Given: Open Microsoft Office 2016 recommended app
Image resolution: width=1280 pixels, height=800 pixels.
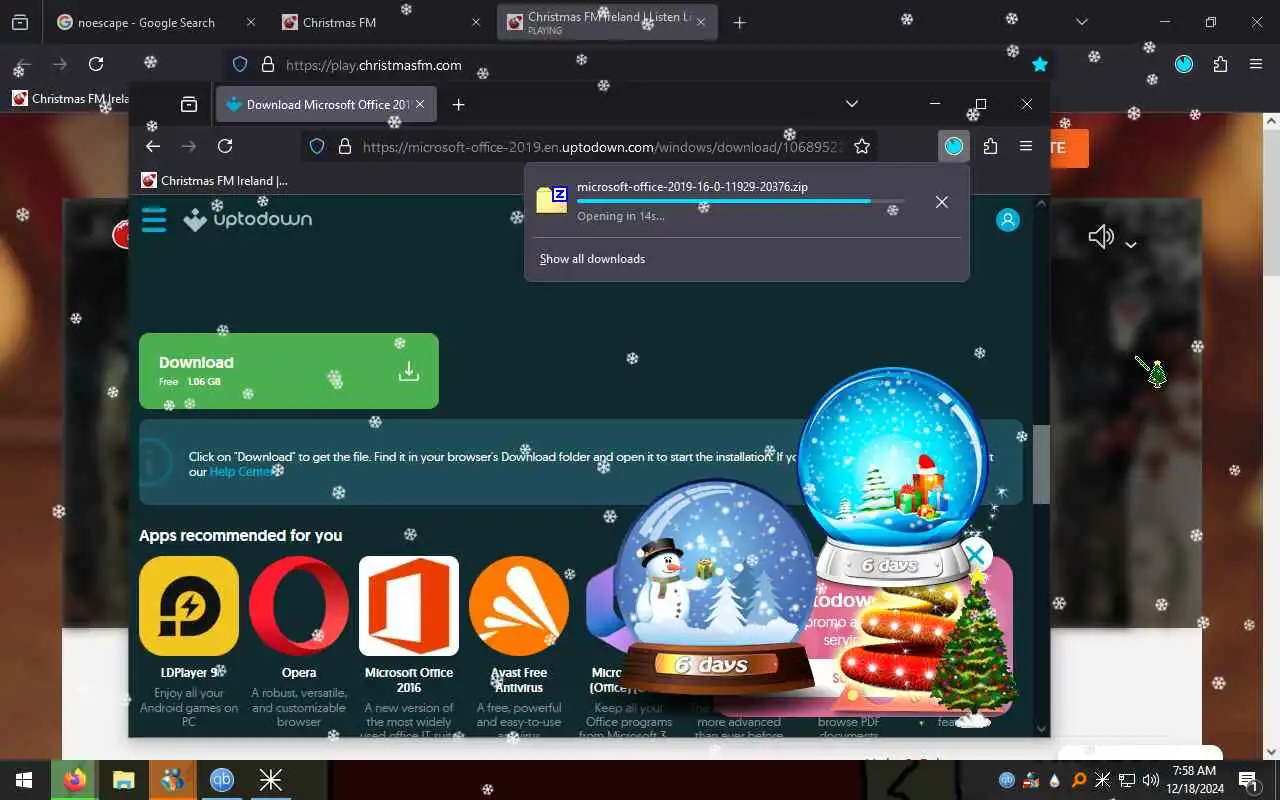Looking at the screenshot, I should (x=409, y=606).
